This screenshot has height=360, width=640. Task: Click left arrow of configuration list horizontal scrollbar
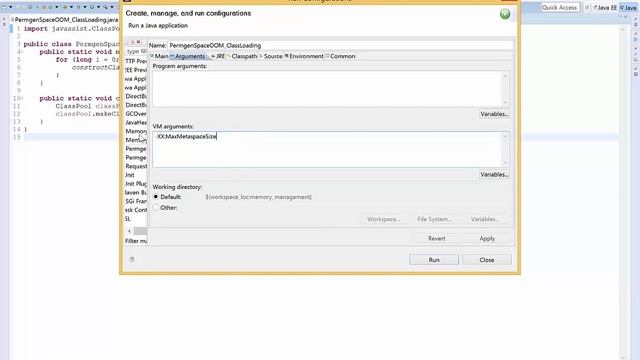coord(129,231)
